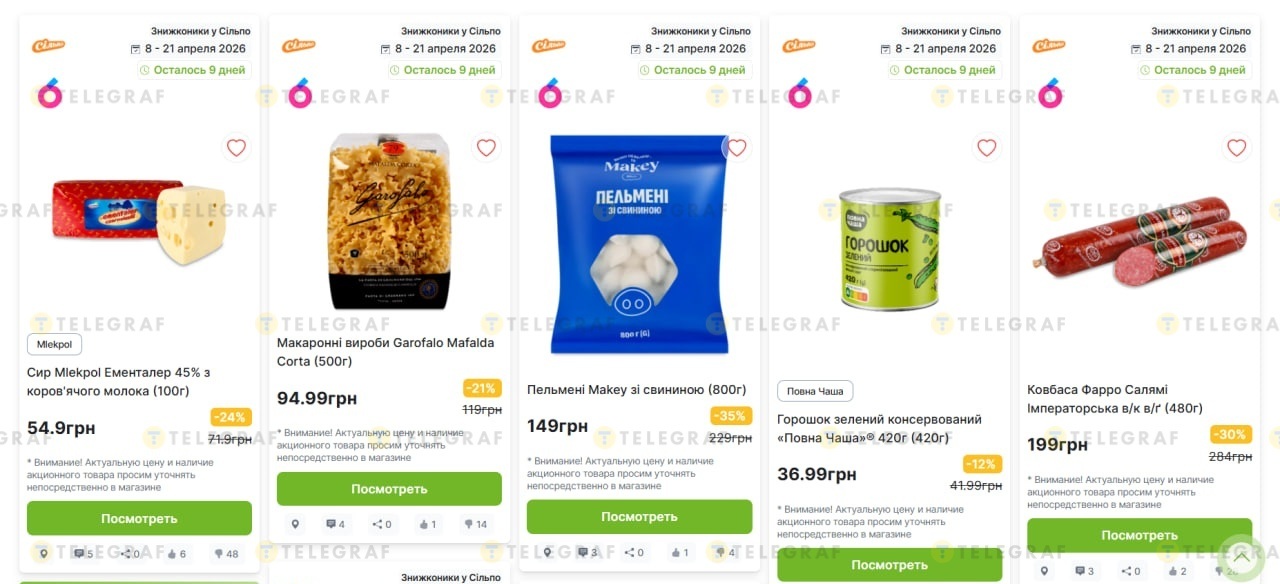Open comments icon on Garofalo pasta card
Viewport: 1280px width, 584px height.
(335, 524)
